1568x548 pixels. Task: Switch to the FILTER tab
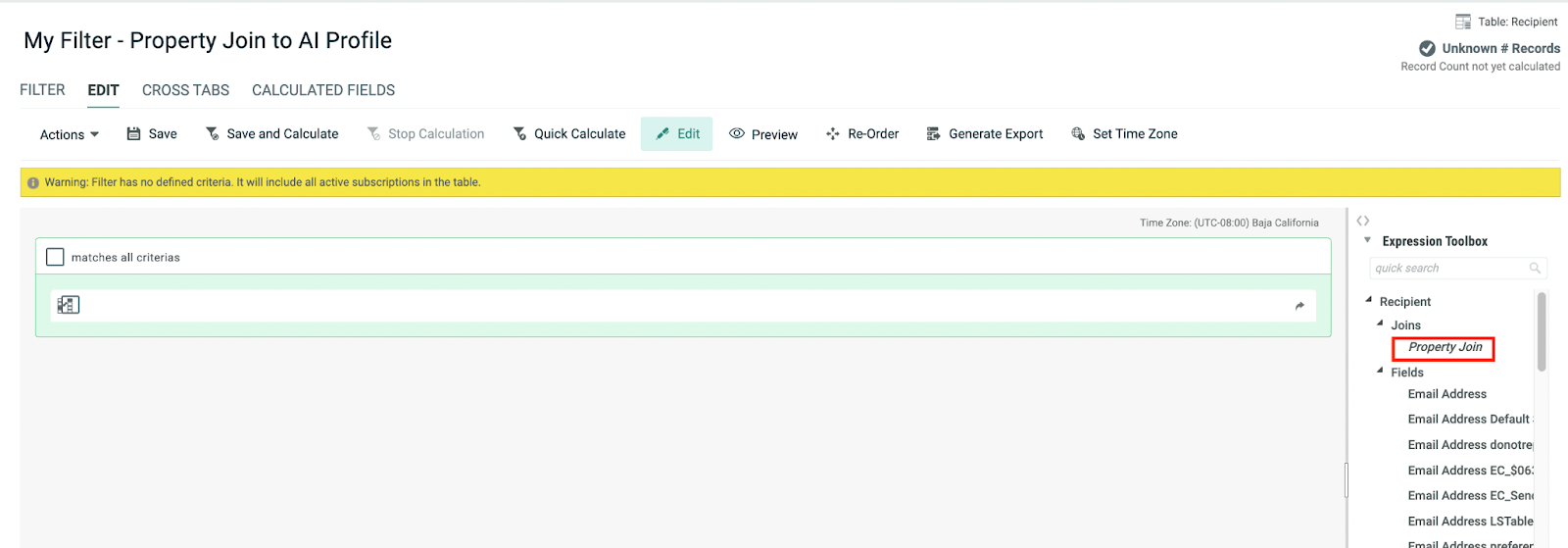coord(42,90)
